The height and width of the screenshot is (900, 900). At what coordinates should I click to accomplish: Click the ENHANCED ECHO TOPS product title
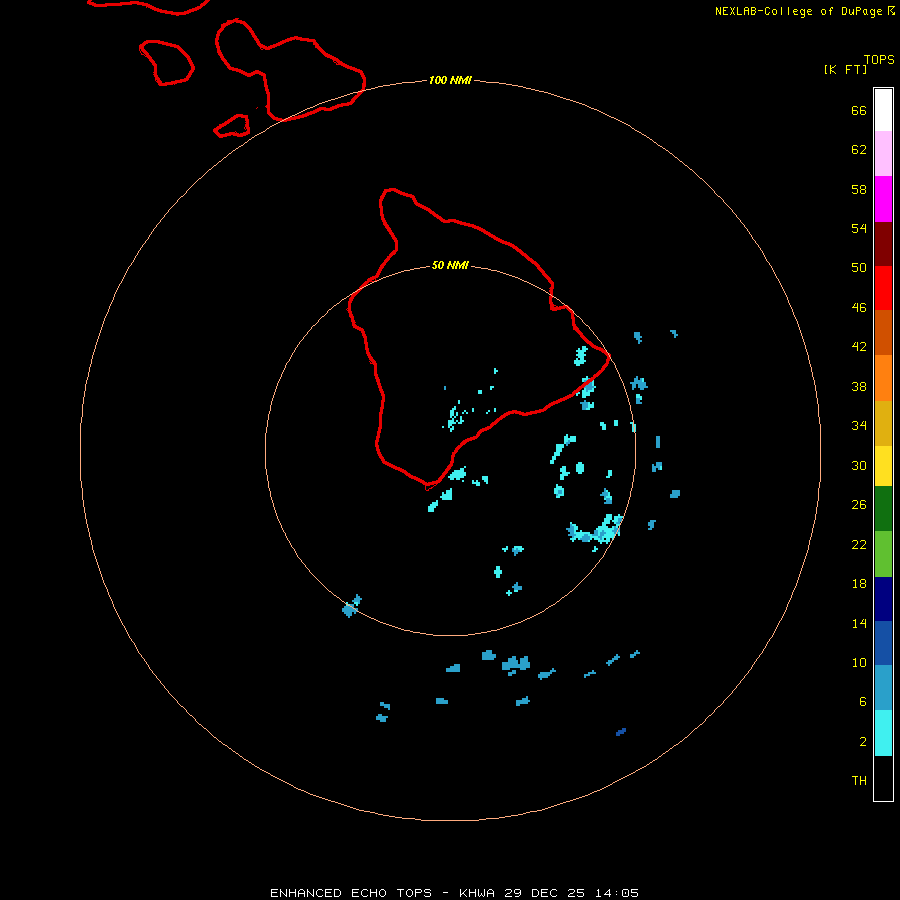point(351,893)
